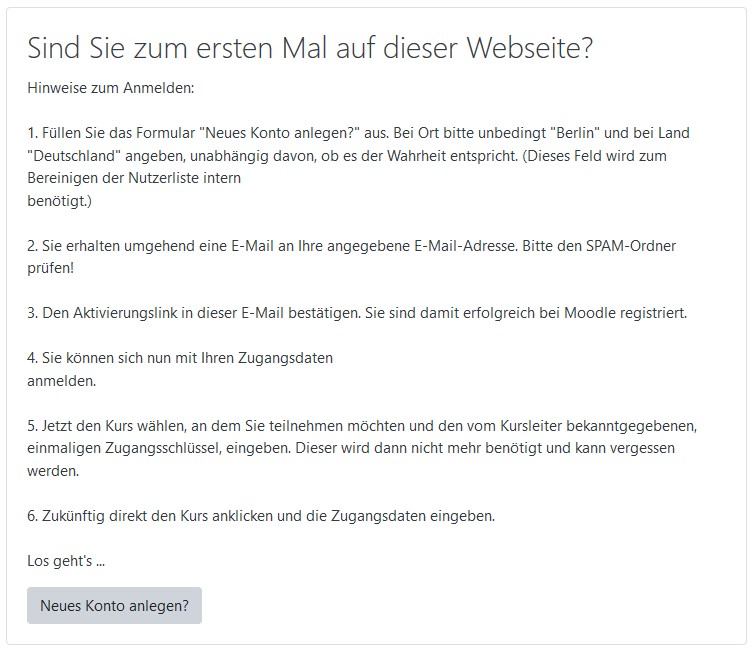Screen dimensions: 754x652
Task: Click the "Los geht's ..." text
Action: [66, 561]
